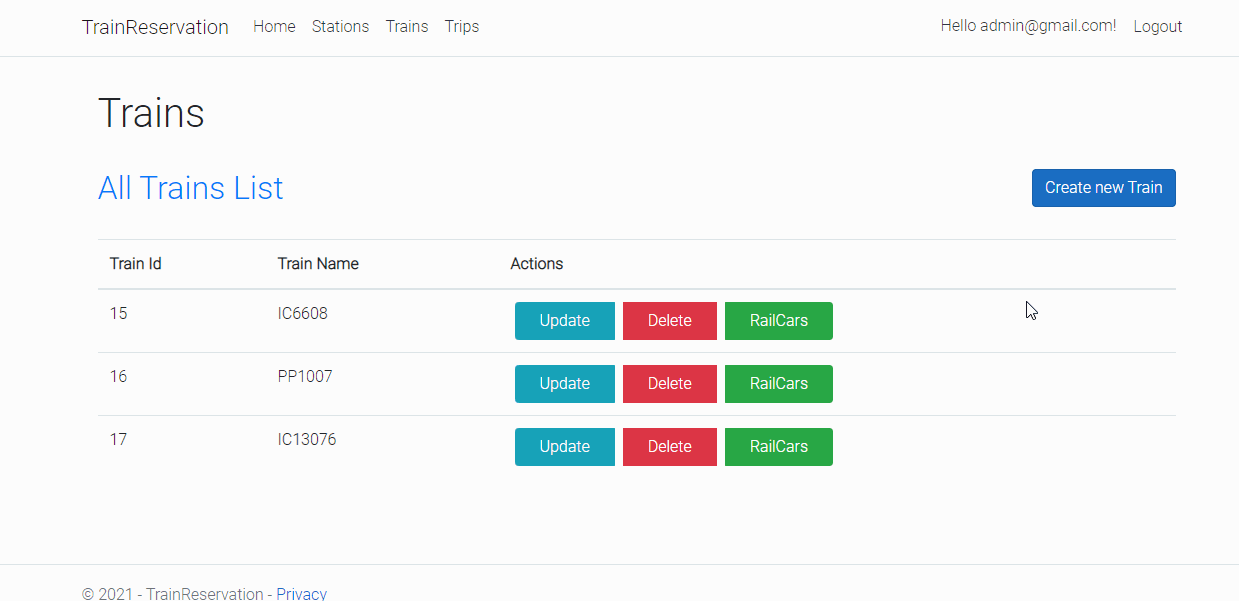Logout from the admin account

(x=1157, y=26)
